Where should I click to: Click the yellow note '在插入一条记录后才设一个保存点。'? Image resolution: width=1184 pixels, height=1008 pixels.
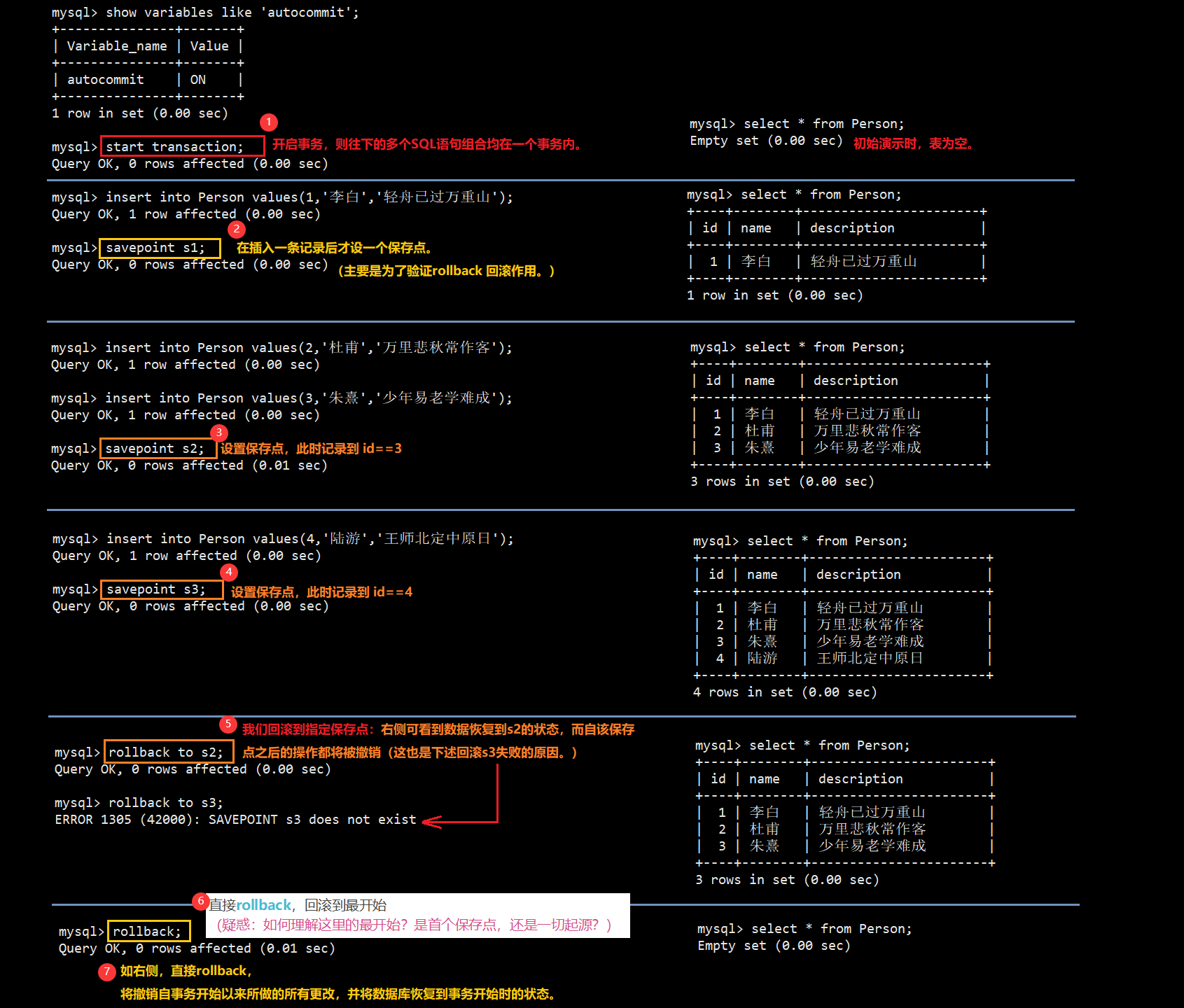pos(334,248)
